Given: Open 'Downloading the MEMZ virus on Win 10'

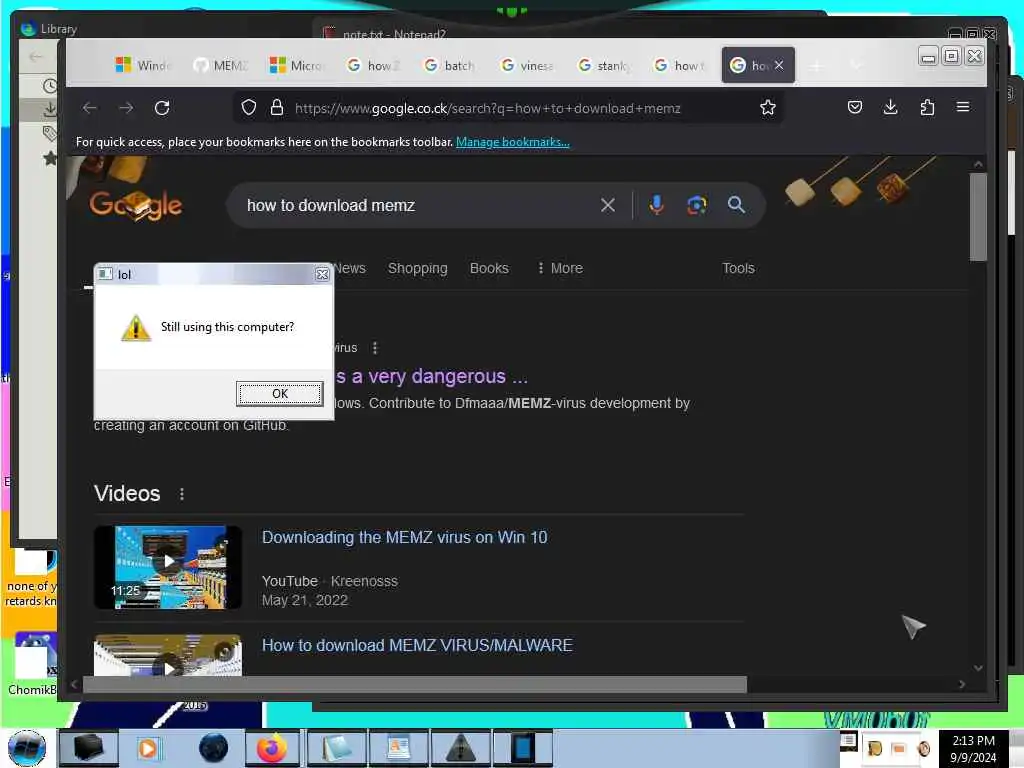Looking at the screenshot, I should click(x=404, y=537).
